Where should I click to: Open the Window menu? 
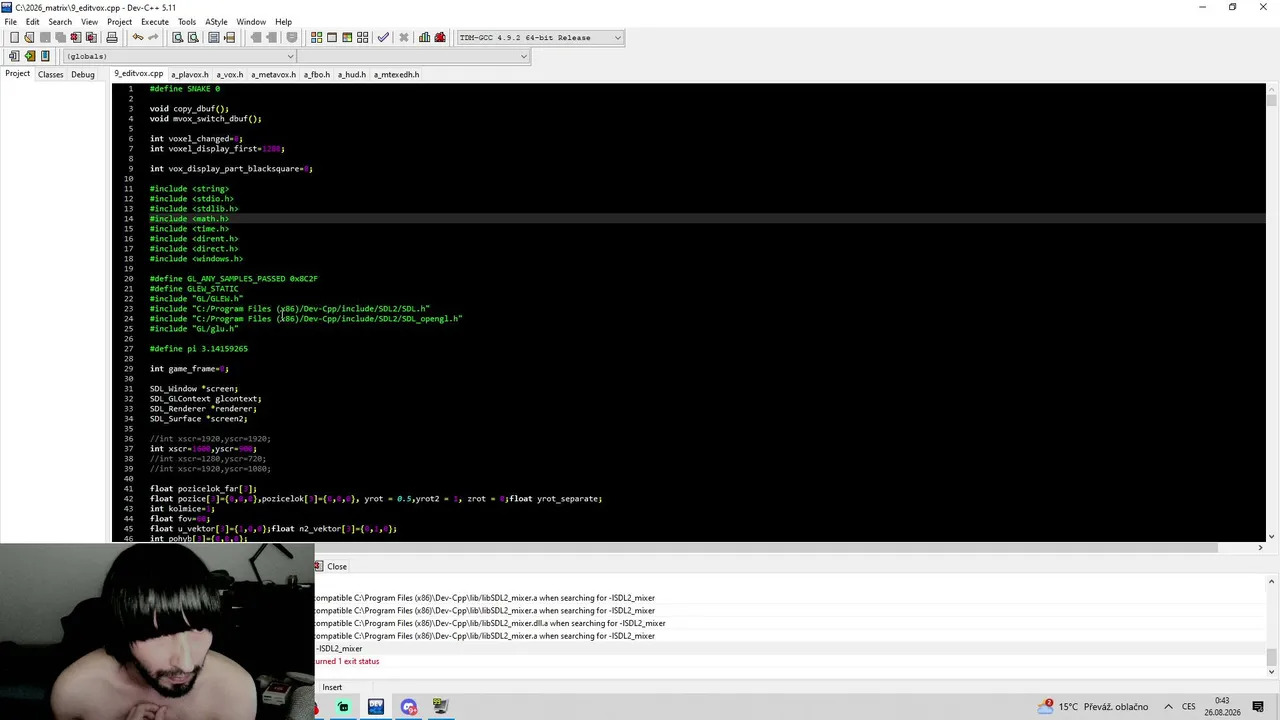[x=251, y=22]
